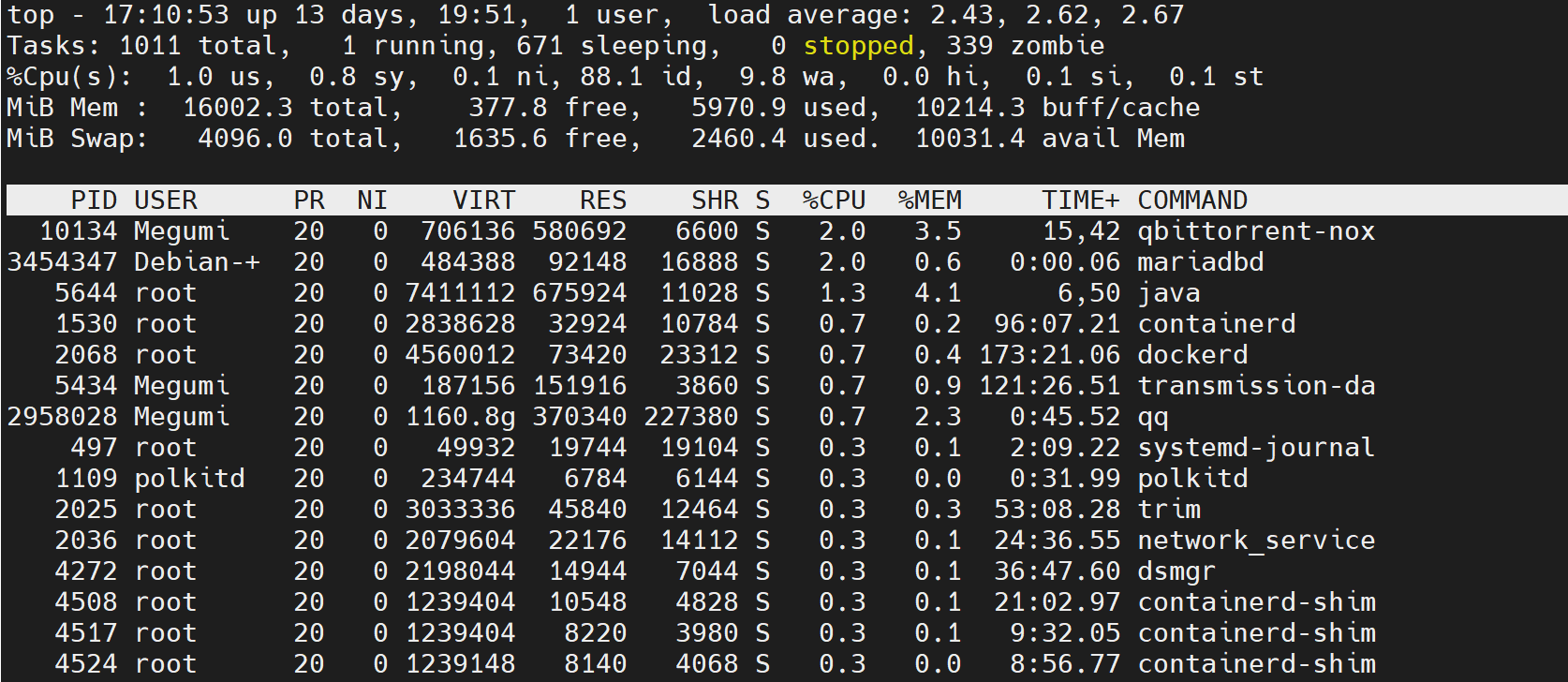
Task: Click the "16002.3 total" memory value
Action: point(285,108)
